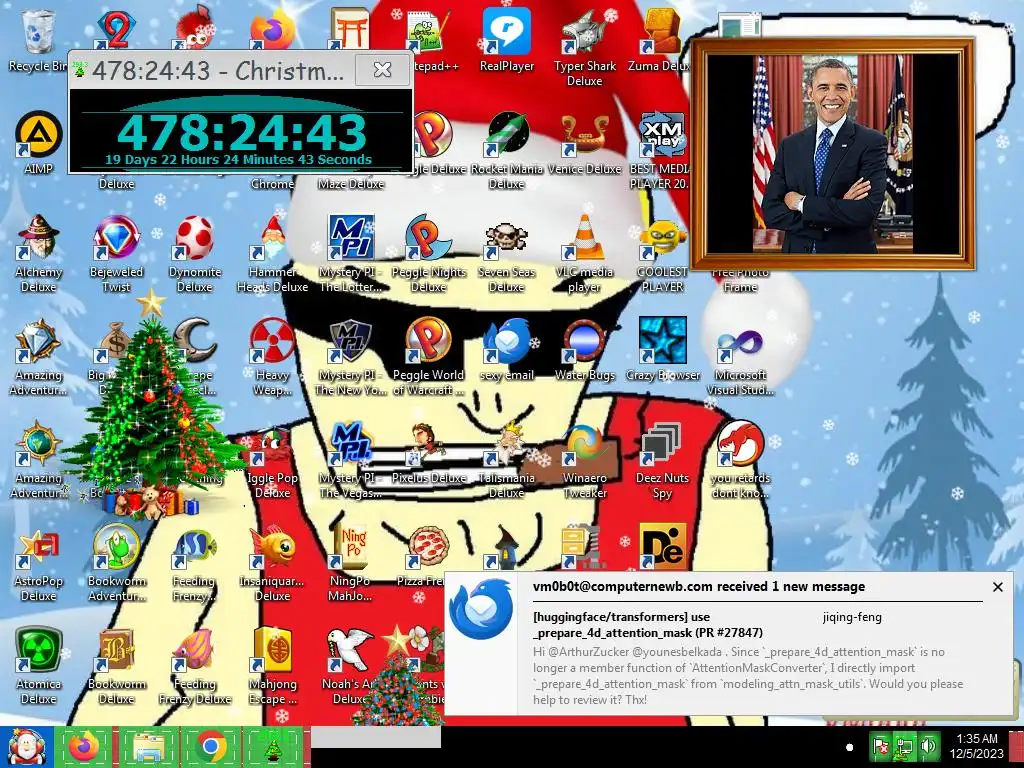Launch Pixelus Deluxe desktop shortcut
Image resolution: width=1024 pixels, height=768 pixels.
click(428, 453)
